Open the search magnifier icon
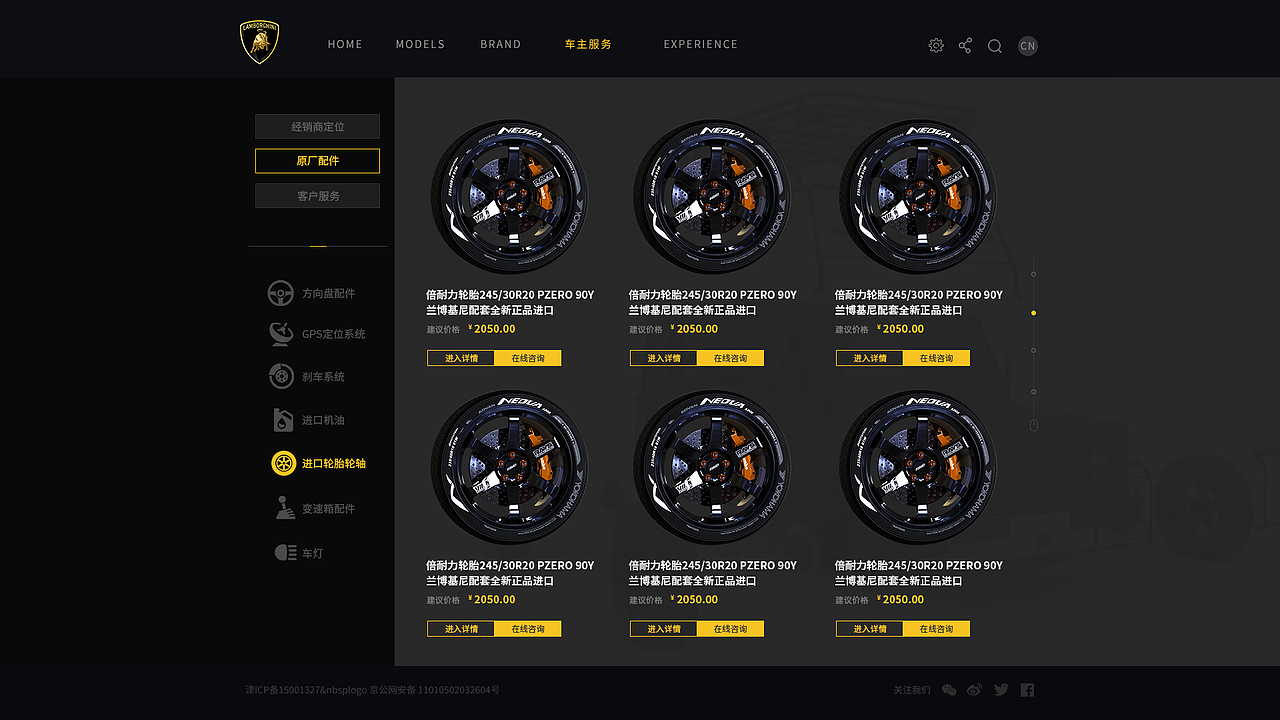This screenshot has height=720, width=1280. (995, 45)
